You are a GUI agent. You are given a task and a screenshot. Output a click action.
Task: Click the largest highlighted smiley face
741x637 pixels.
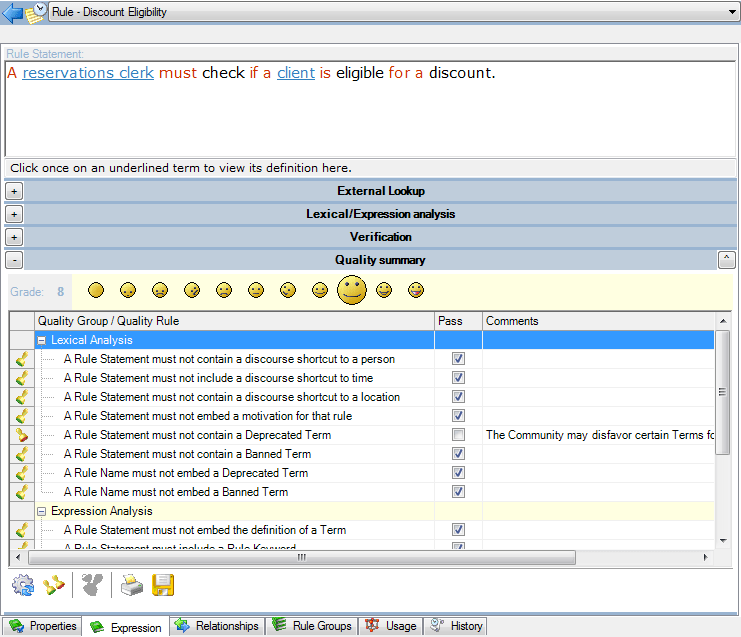point(351,291)
